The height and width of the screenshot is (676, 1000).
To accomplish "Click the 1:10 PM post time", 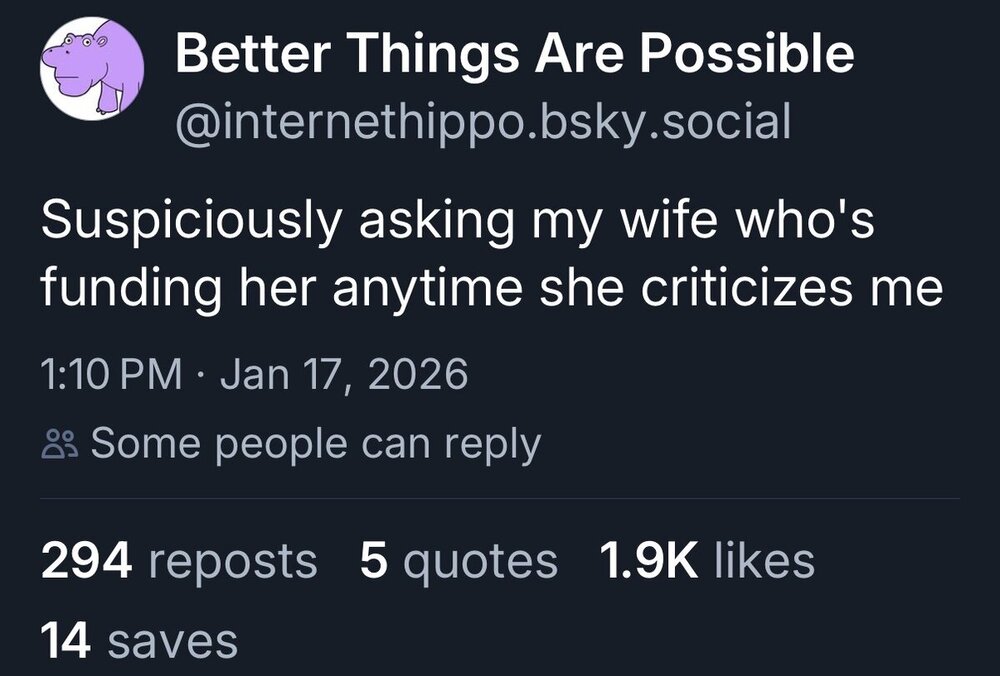I will click(x=110, y=375).
